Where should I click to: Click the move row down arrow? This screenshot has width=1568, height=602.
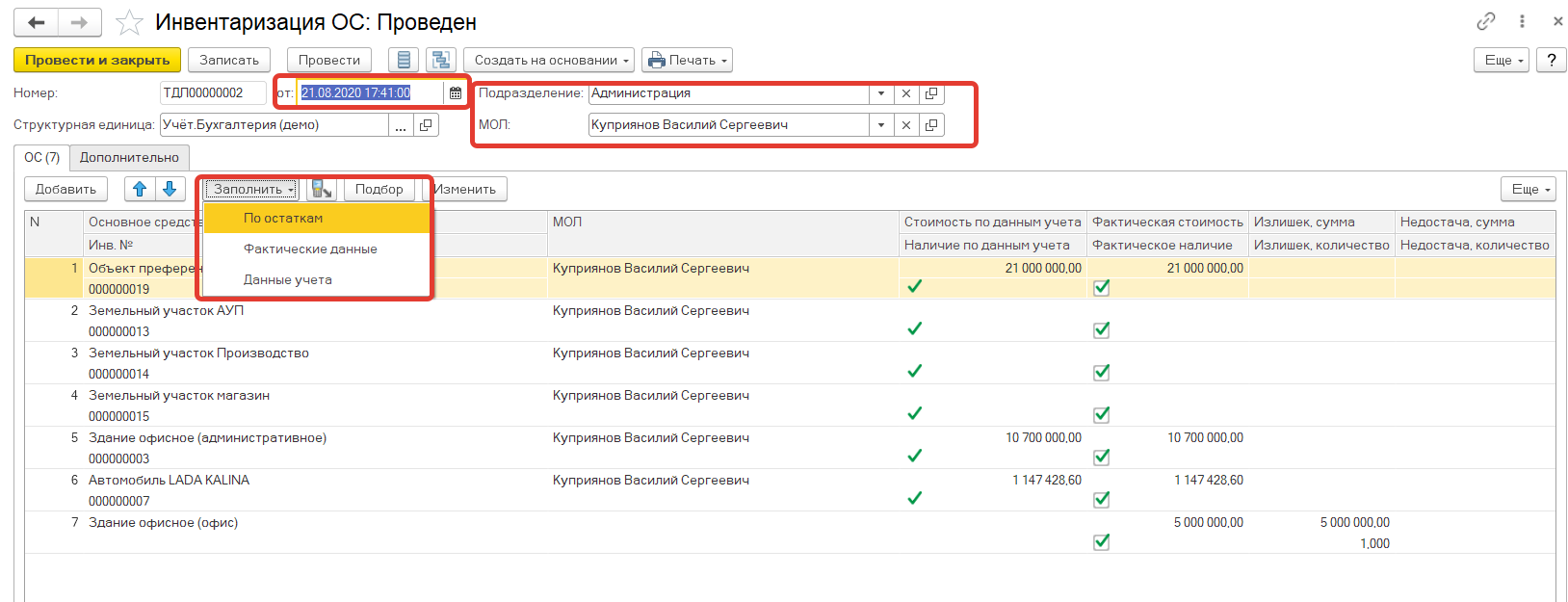pos(170,189)
